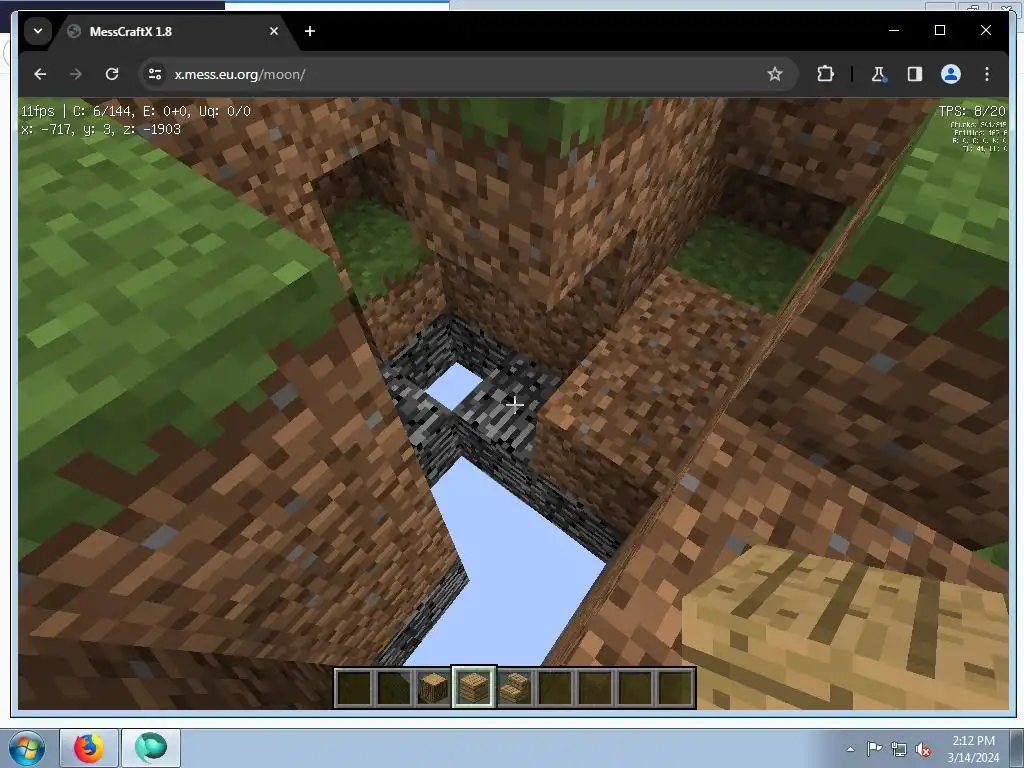
Task: Go forward to the next page
Action: tap(76, 74)
